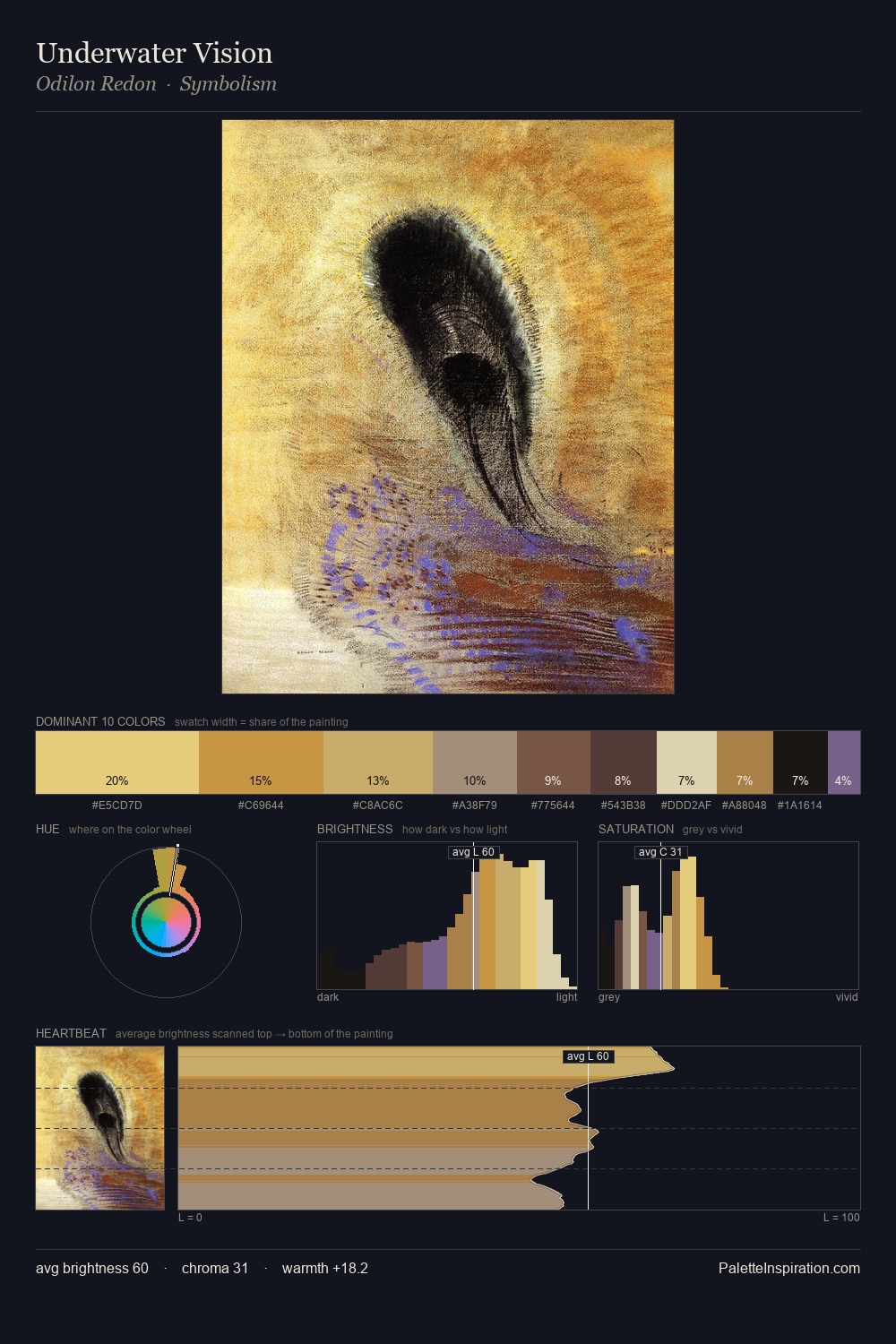Choose the 7% ochre swatch #A88048

pyautogui.click(x=745, y=762)
